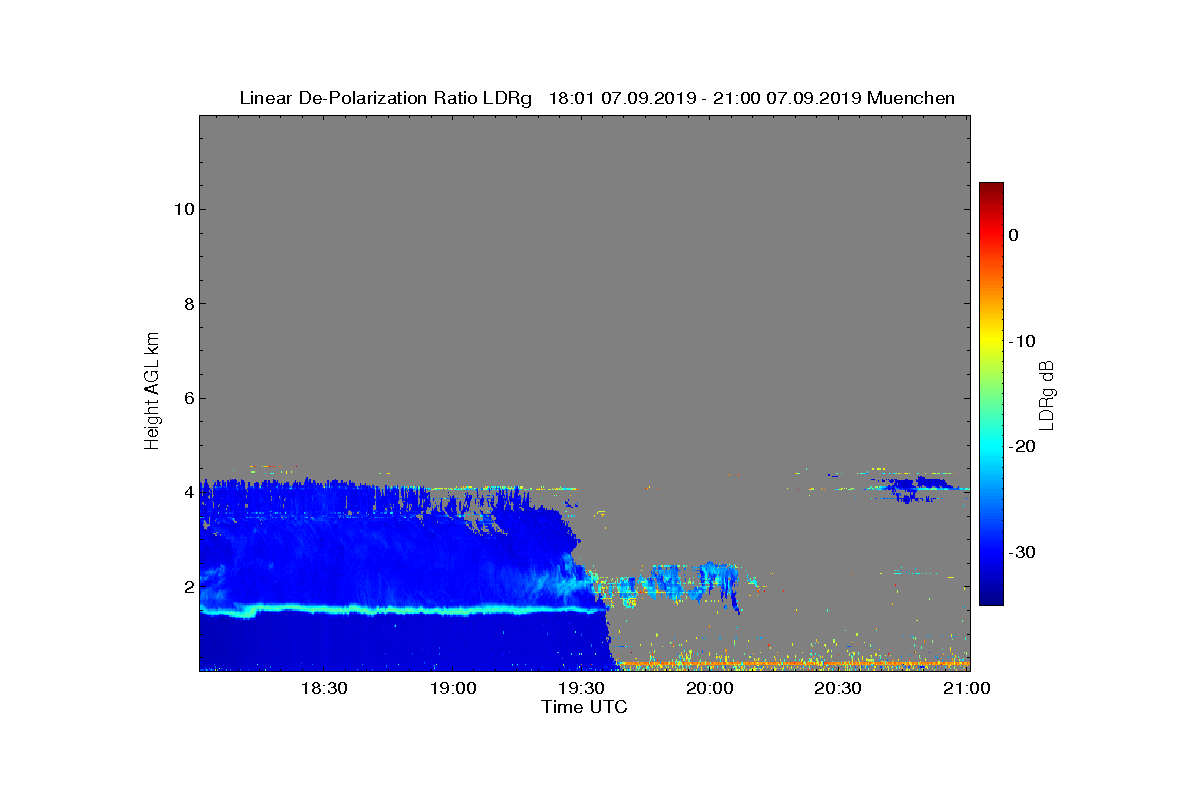This screenshot has height=800, width=1200.
Task: Click the 19:30 time tick label
Action: coord(581,689)
